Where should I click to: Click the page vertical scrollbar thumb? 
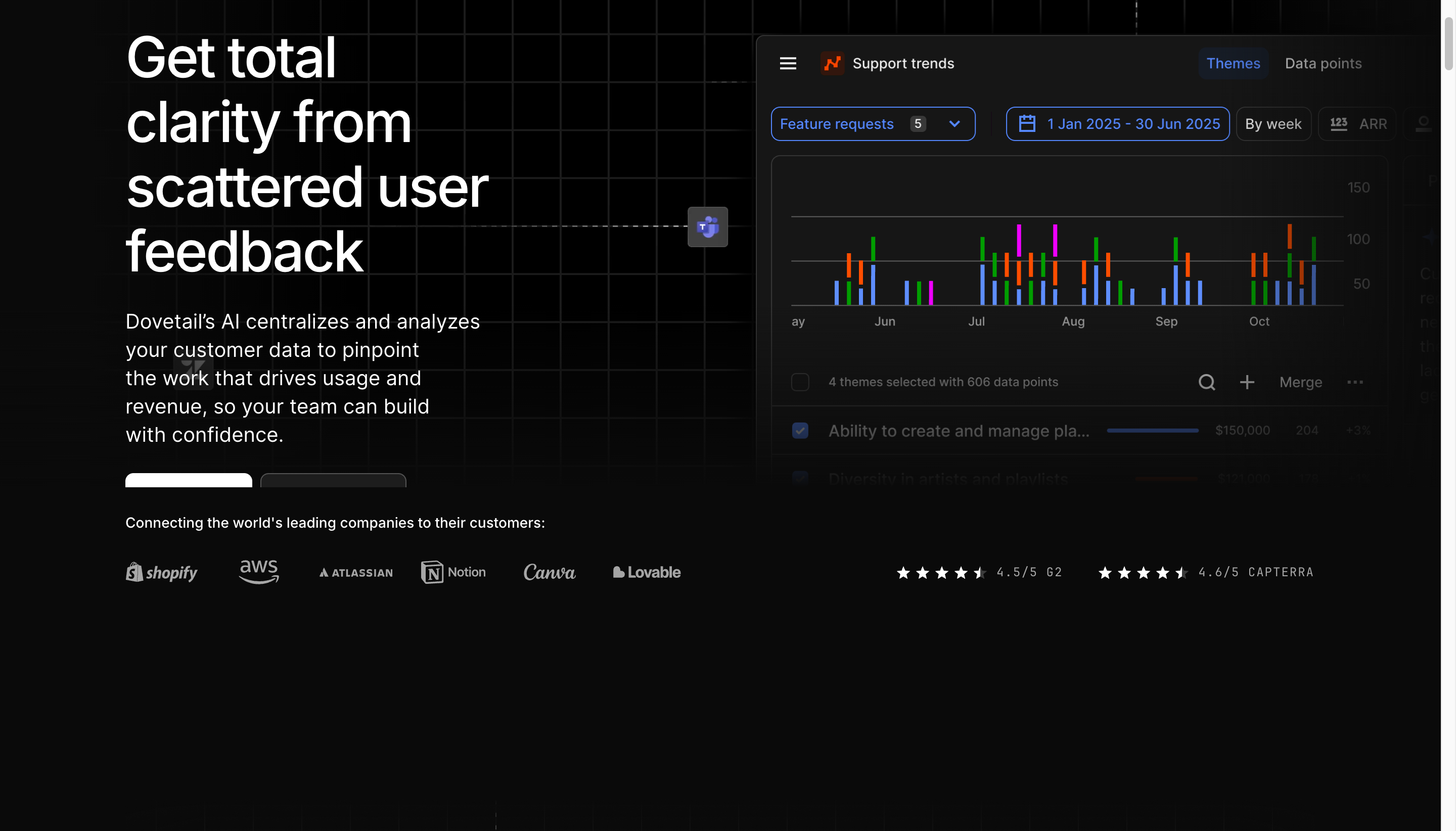pyautogui.click(x=1448, y=44)
